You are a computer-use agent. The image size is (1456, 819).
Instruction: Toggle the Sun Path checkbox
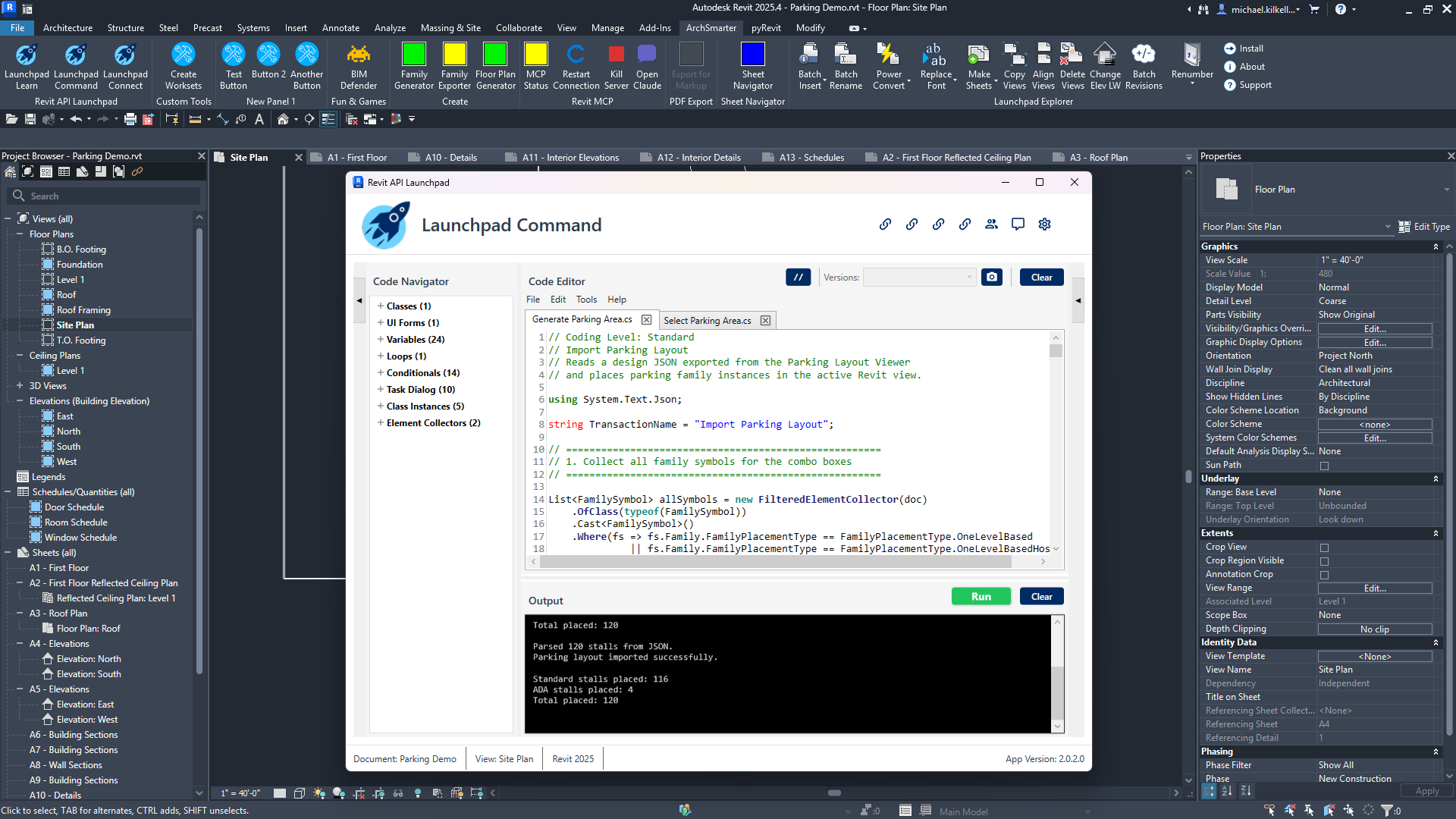point(1324,466)
